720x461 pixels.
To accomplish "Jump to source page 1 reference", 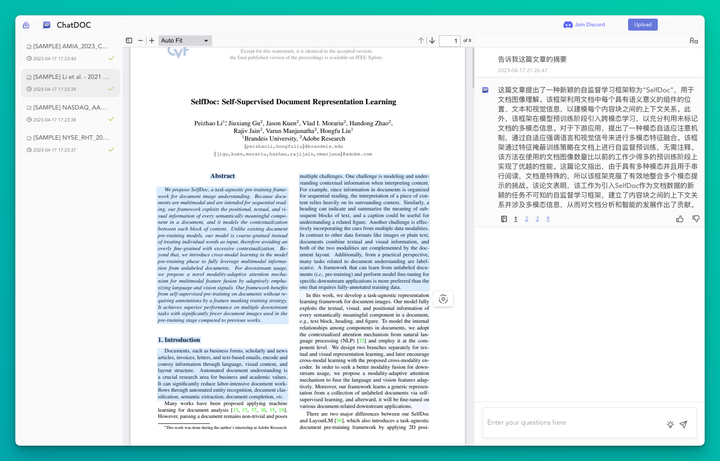I will (x=516, y=219).
